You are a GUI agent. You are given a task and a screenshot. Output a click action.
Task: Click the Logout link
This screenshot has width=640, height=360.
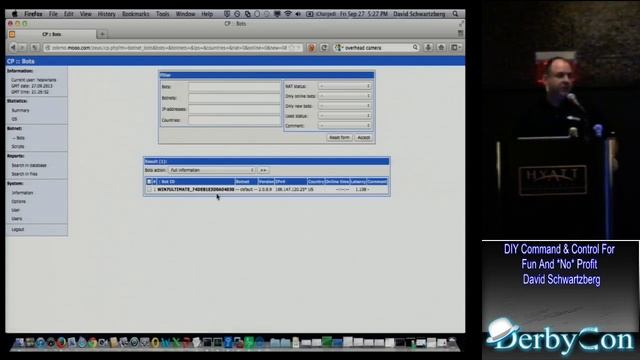pos(18,229)
